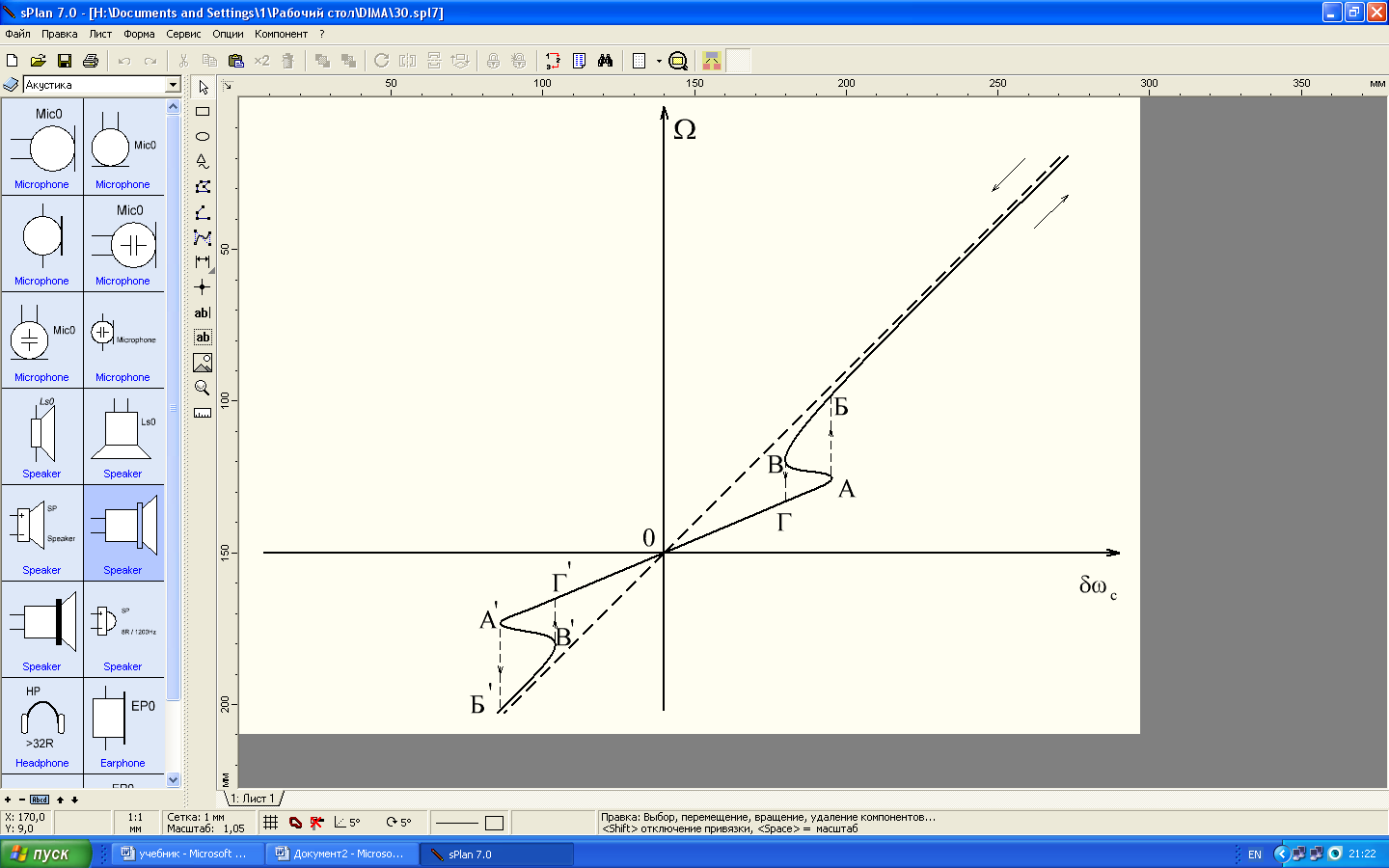Select the insert image tool
The width and height of the screenshot is (1389, 868).
point(203,363)
